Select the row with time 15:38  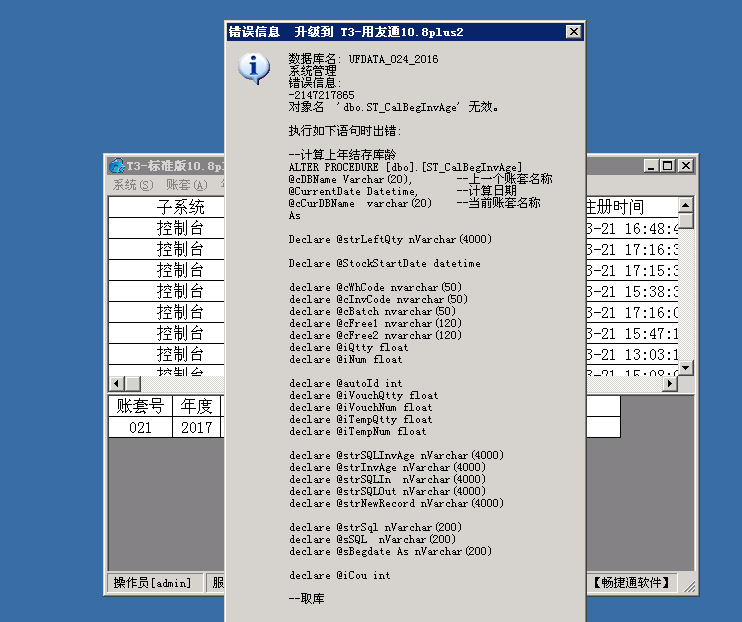tap(632, 292)
